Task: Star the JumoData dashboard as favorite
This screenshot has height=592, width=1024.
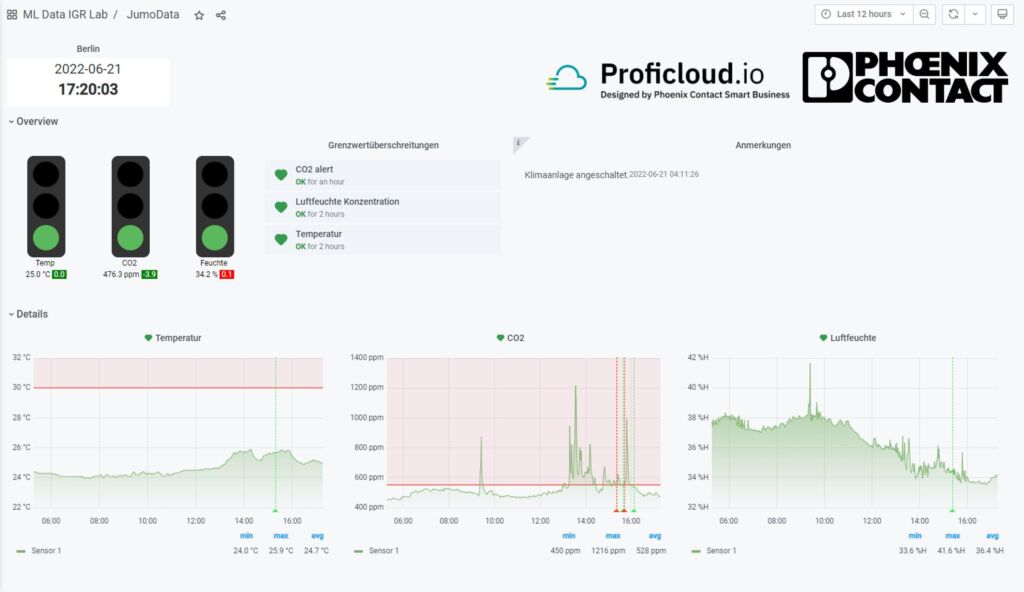Action: (x=199, y=15)
